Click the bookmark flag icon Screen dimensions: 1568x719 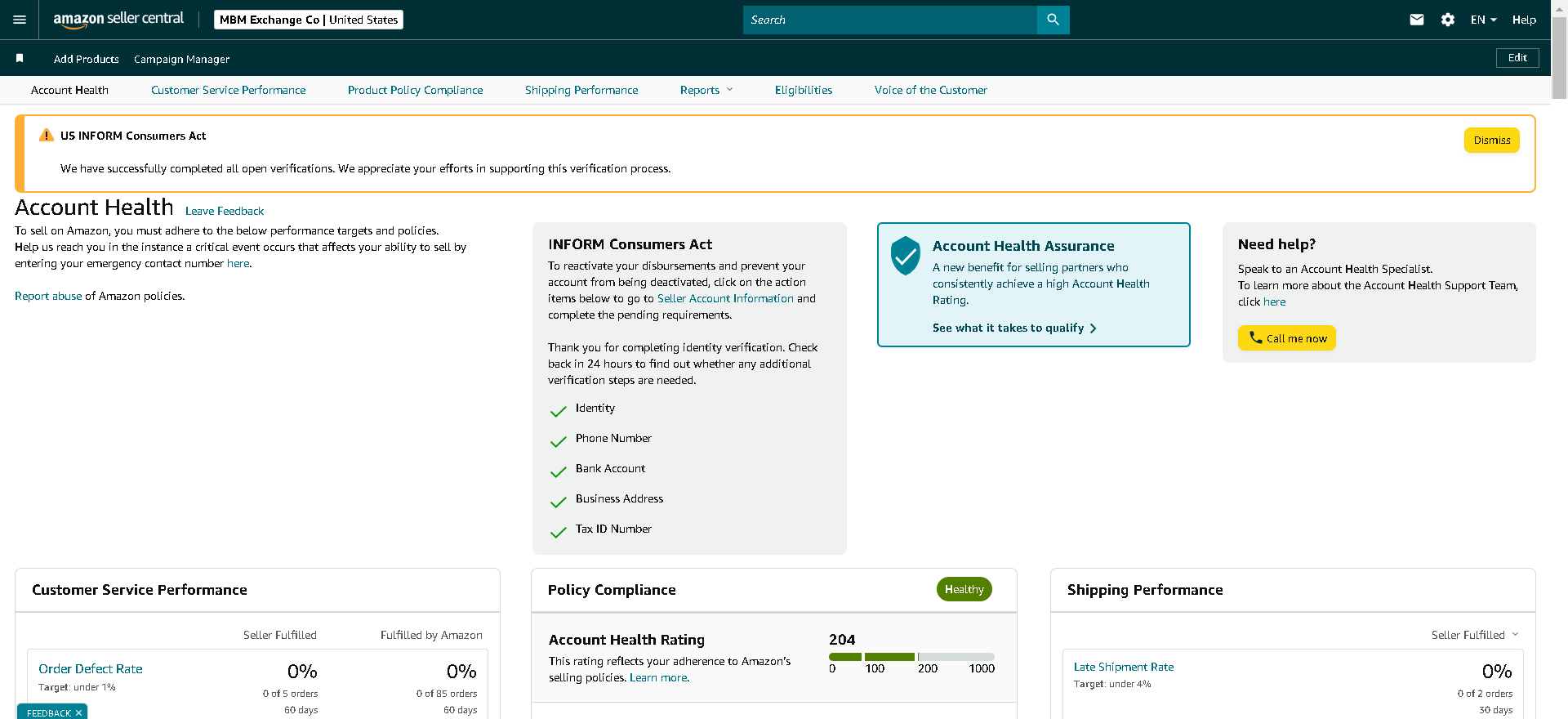click(20, 58)
